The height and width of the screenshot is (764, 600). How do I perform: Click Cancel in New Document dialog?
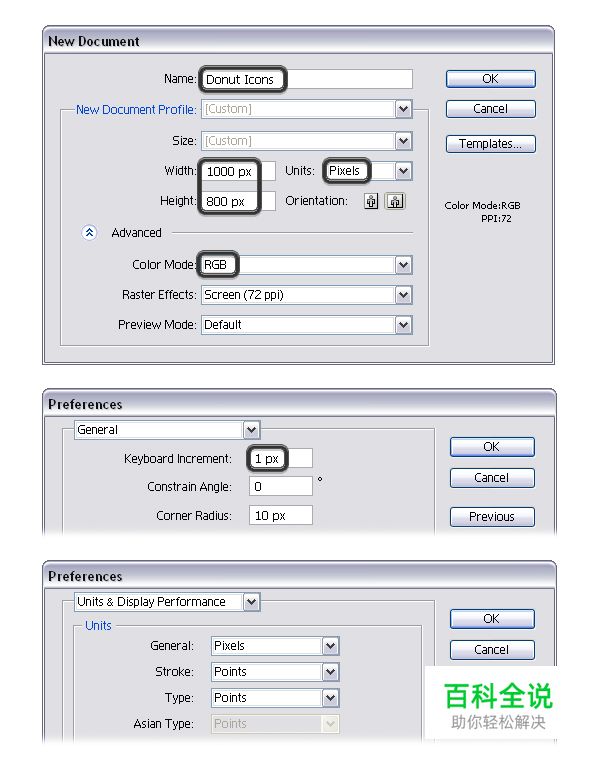490,109
